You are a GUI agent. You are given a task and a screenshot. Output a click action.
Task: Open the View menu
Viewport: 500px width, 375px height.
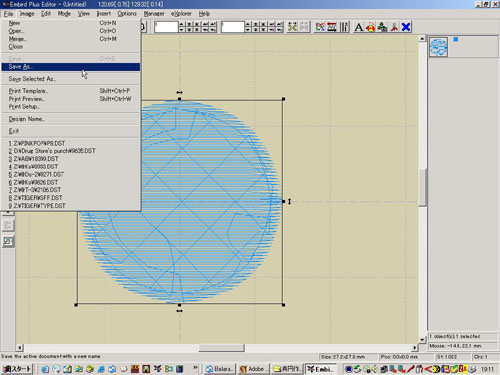click(84, 14)
